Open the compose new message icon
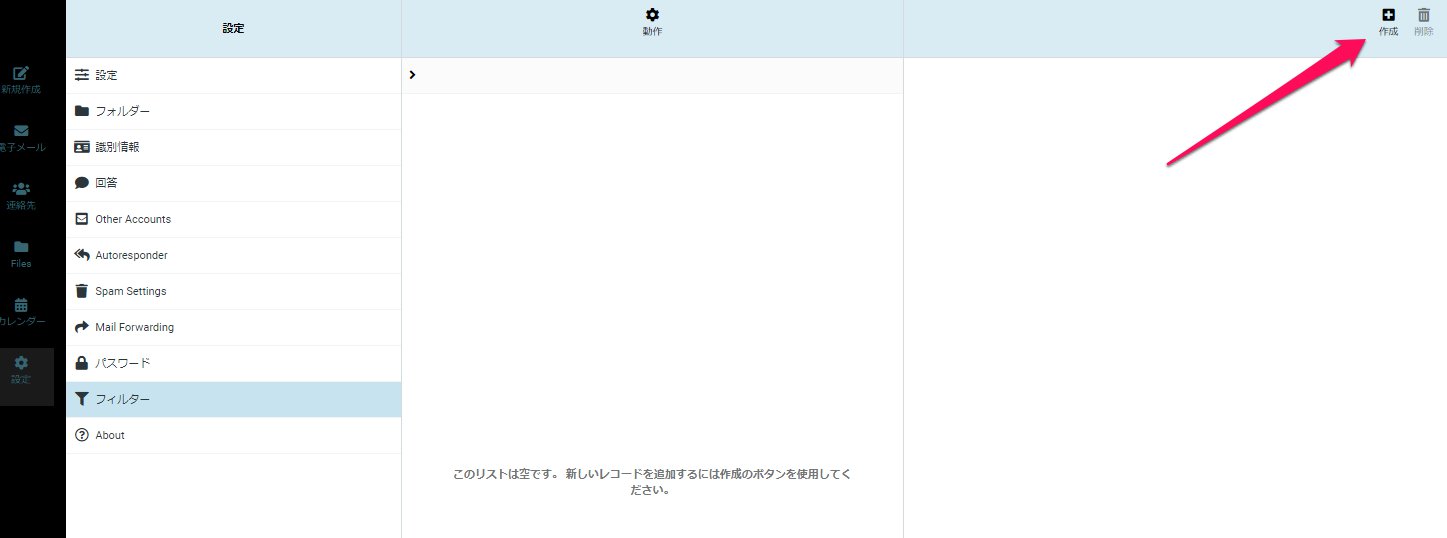Image resolution: width=1447 pixels, height=538 pixels. 21,73
